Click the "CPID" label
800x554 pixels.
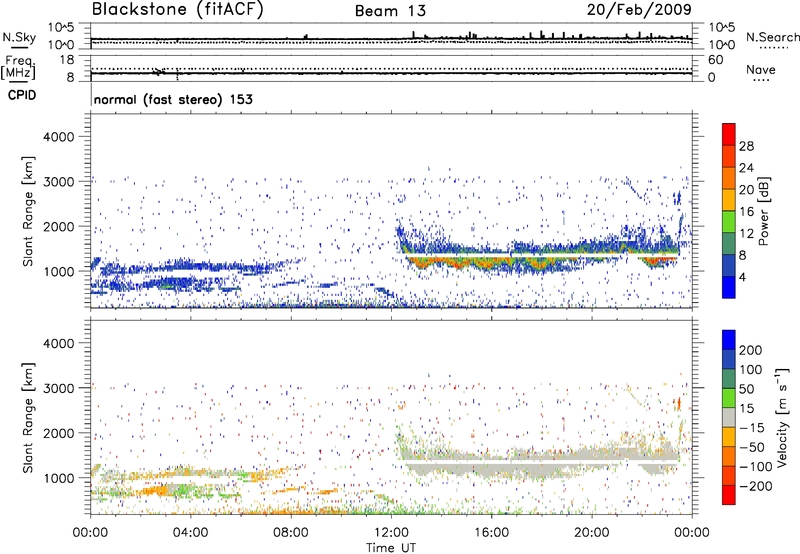tap(22, 95)
